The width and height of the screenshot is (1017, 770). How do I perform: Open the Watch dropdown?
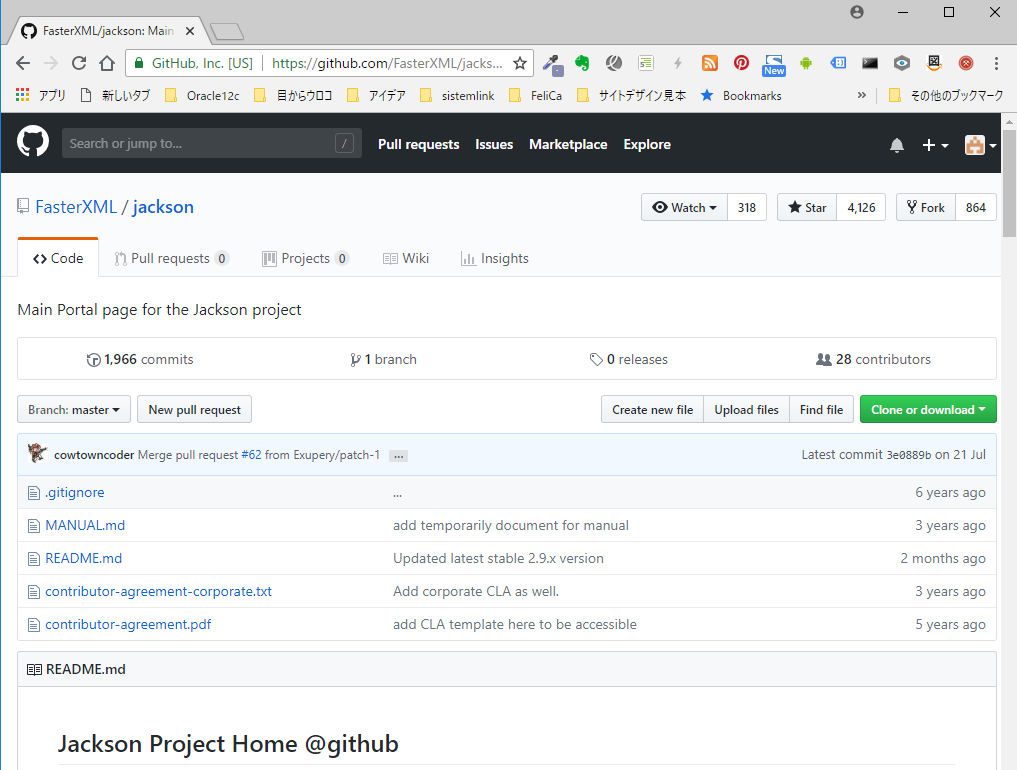coord(684,208)
